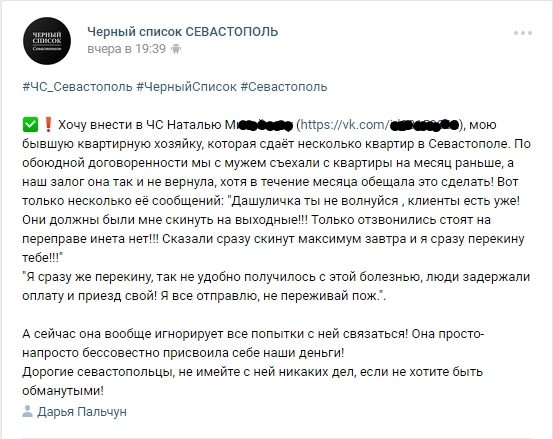The image size is (553, 439).
Task: Open author Дарья Пальчун's profile
Action: click(x=82, y=411)
